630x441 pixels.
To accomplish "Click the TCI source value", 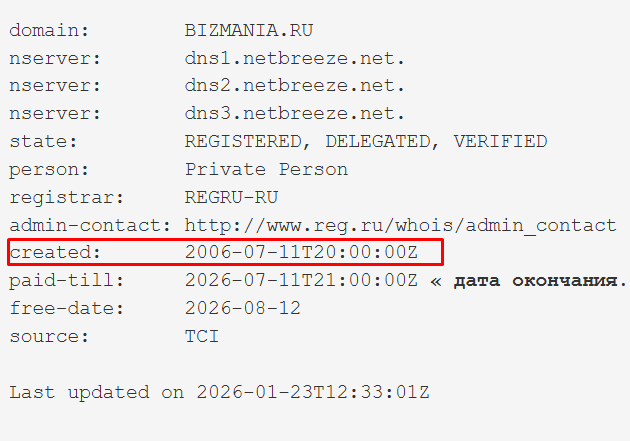I will 202,336.
